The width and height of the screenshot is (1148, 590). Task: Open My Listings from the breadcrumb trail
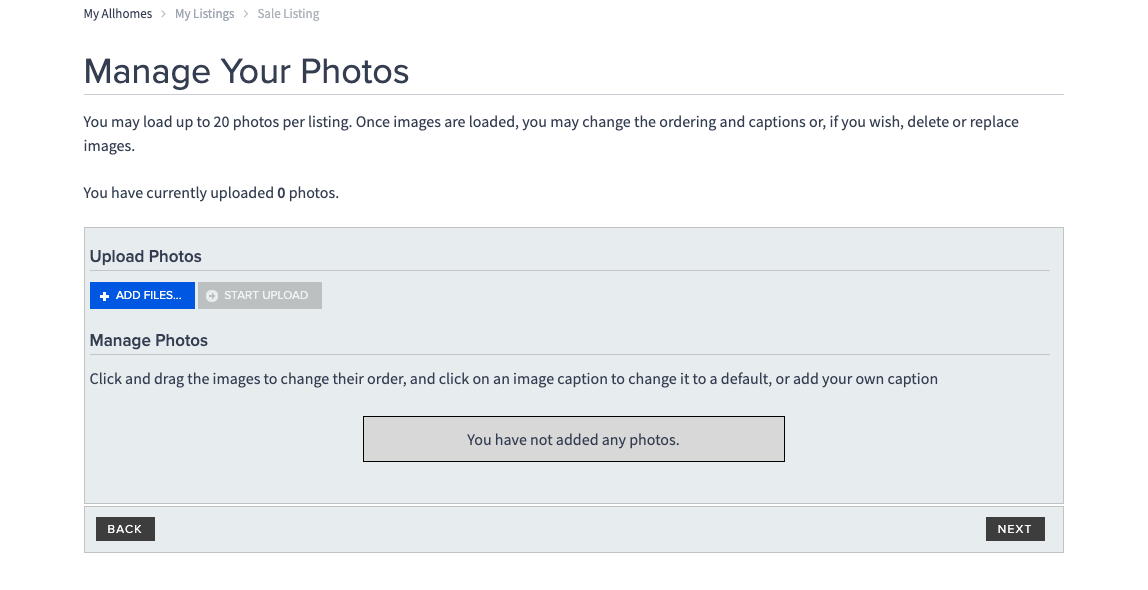click(x=204, y=13)
